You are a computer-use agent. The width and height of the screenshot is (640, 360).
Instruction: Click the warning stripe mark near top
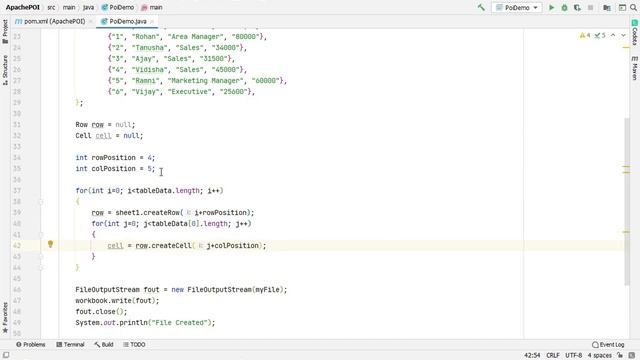626,48
